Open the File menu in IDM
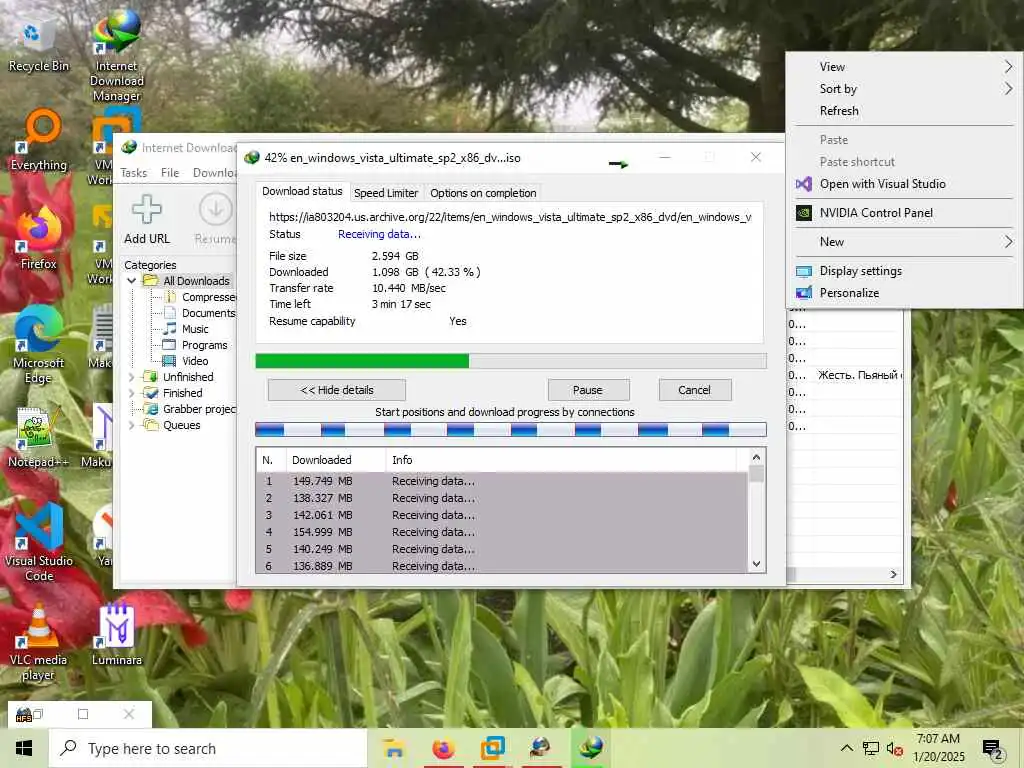The width and height of the screenshot is (1024, 768). click(x=170, y=173)
